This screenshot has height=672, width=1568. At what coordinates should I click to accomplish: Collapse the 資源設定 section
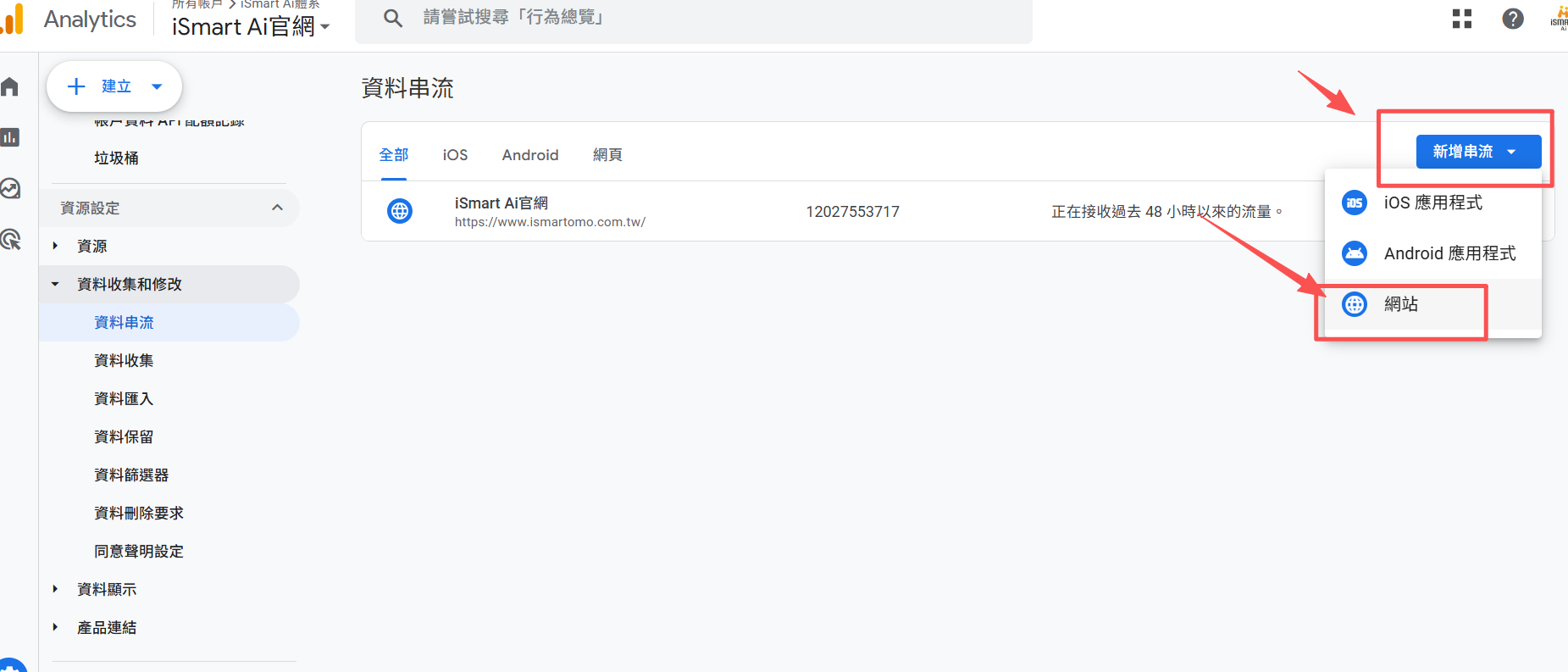(x=277, y=208)
